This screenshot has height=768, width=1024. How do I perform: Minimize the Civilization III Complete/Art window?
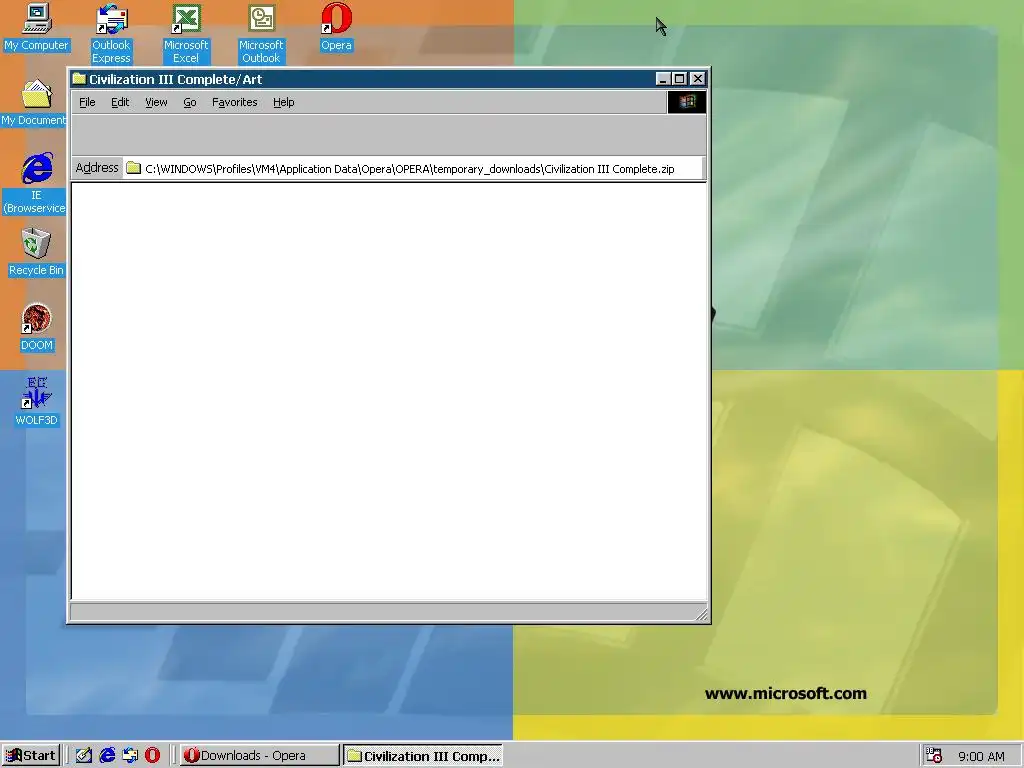(x=663, y=79)
